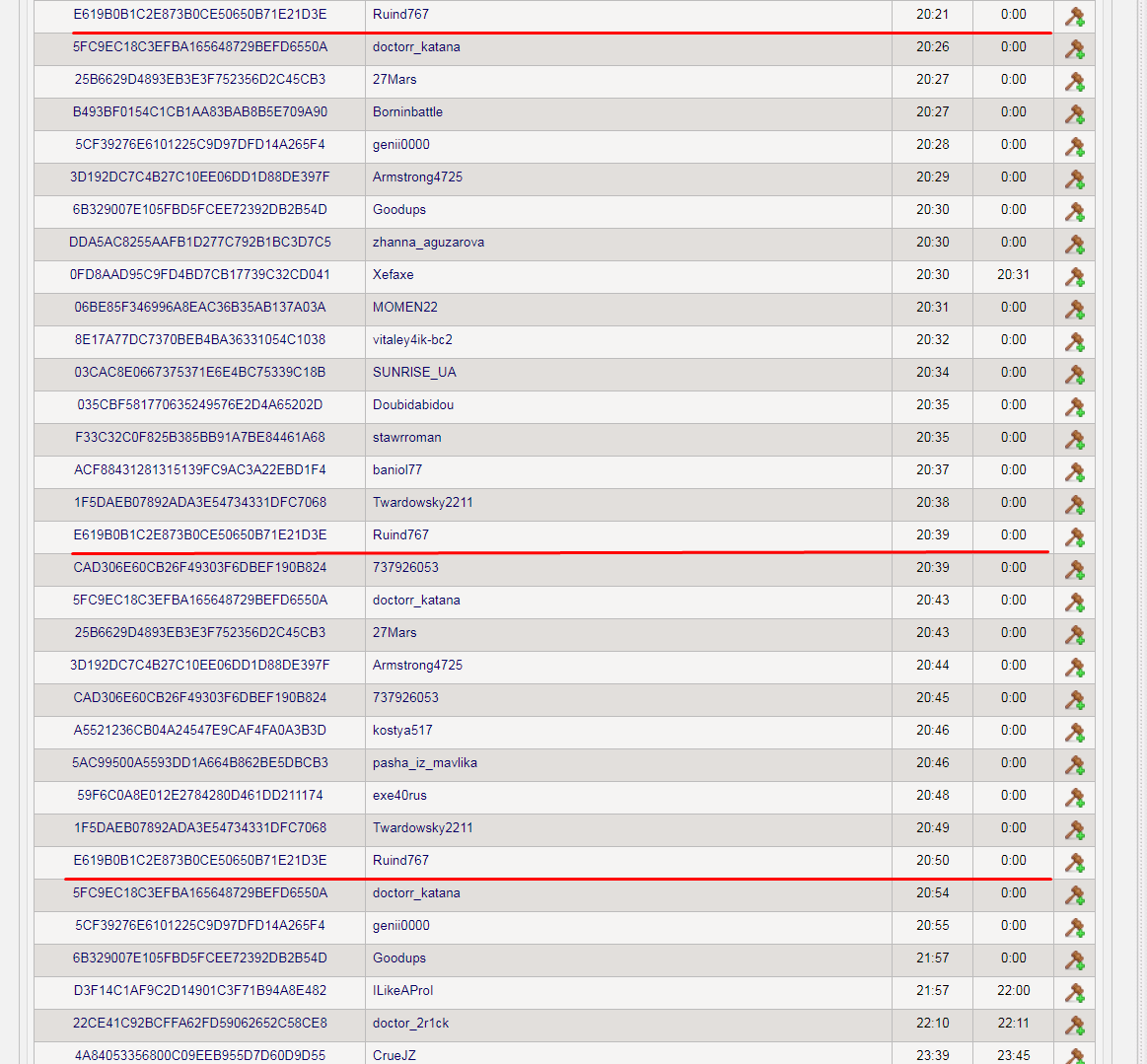Click the player name Xefaxe
The image size is (1147, 1064).
coord(393,274)
